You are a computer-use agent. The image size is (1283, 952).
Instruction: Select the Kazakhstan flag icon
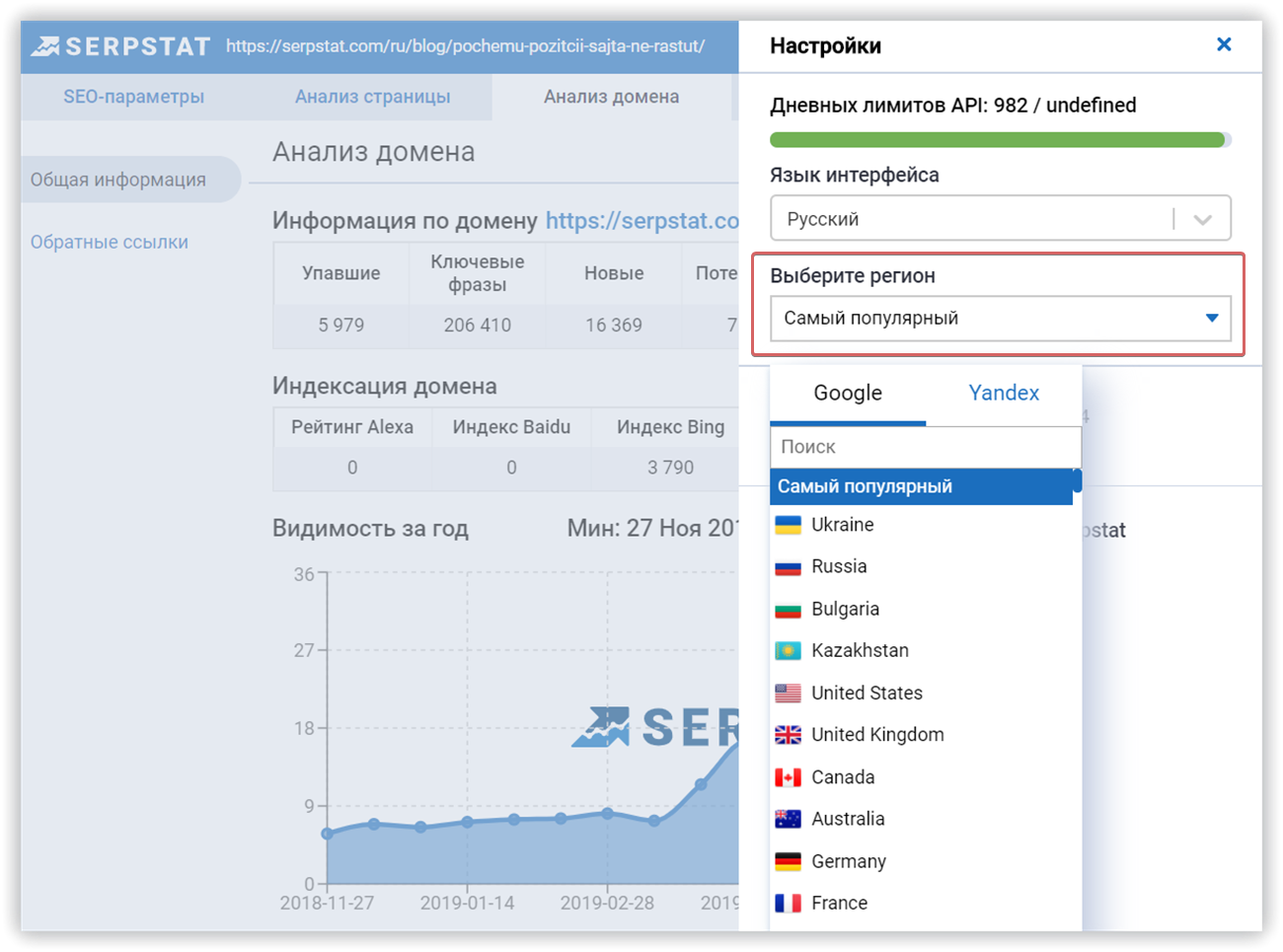tap(788, 651)
